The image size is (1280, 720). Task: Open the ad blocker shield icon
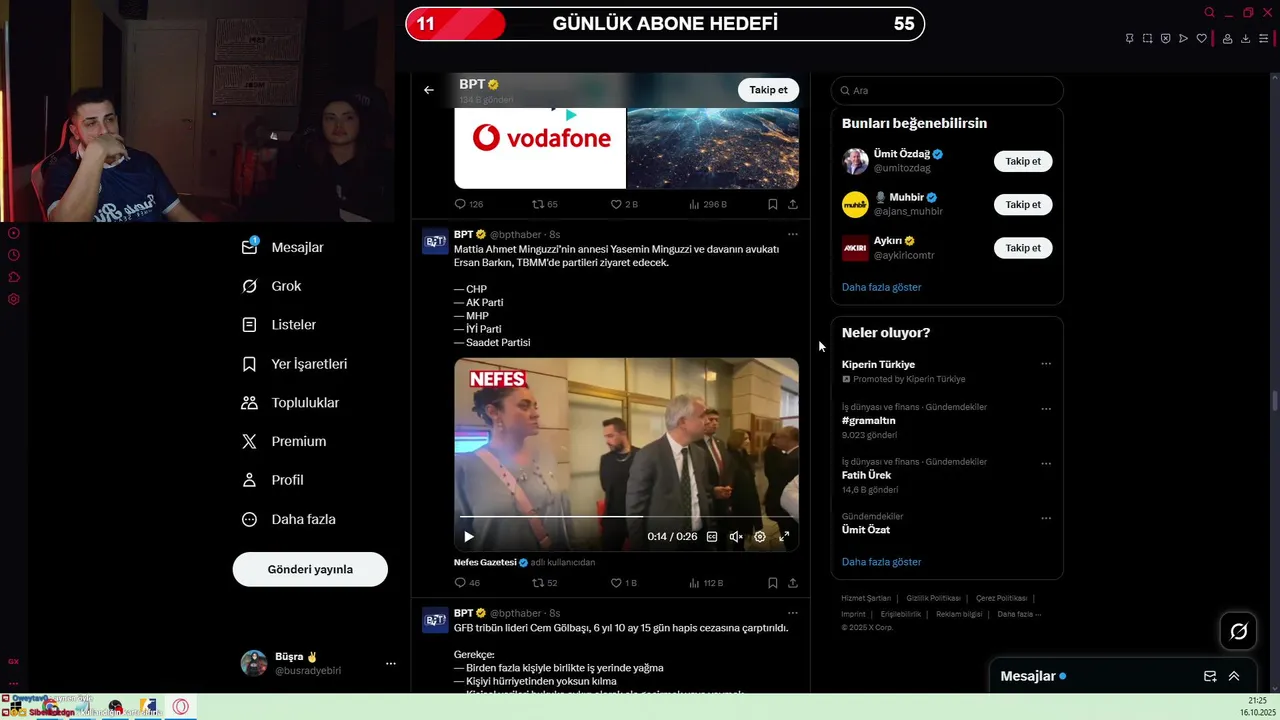[x=1165, y=39]
